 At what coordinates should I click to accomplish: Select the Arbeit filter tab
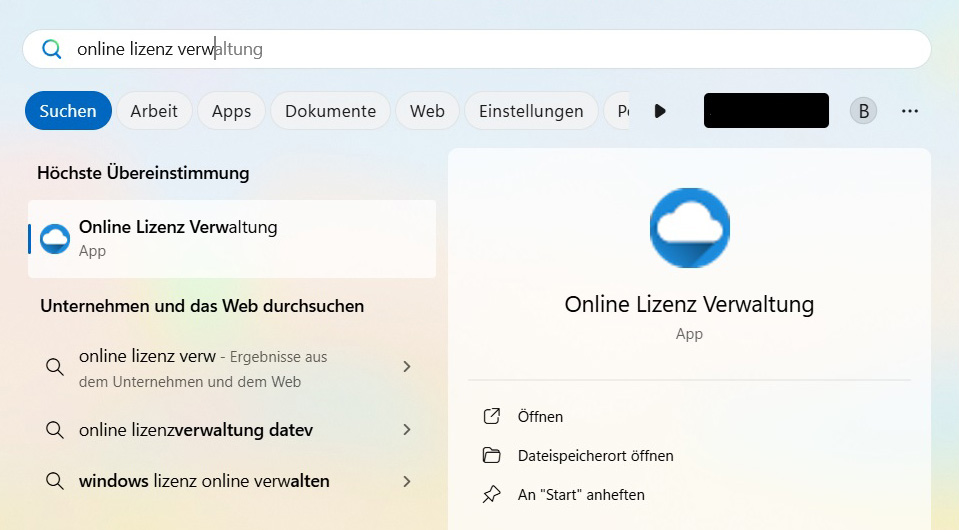[x=154, y=111]
